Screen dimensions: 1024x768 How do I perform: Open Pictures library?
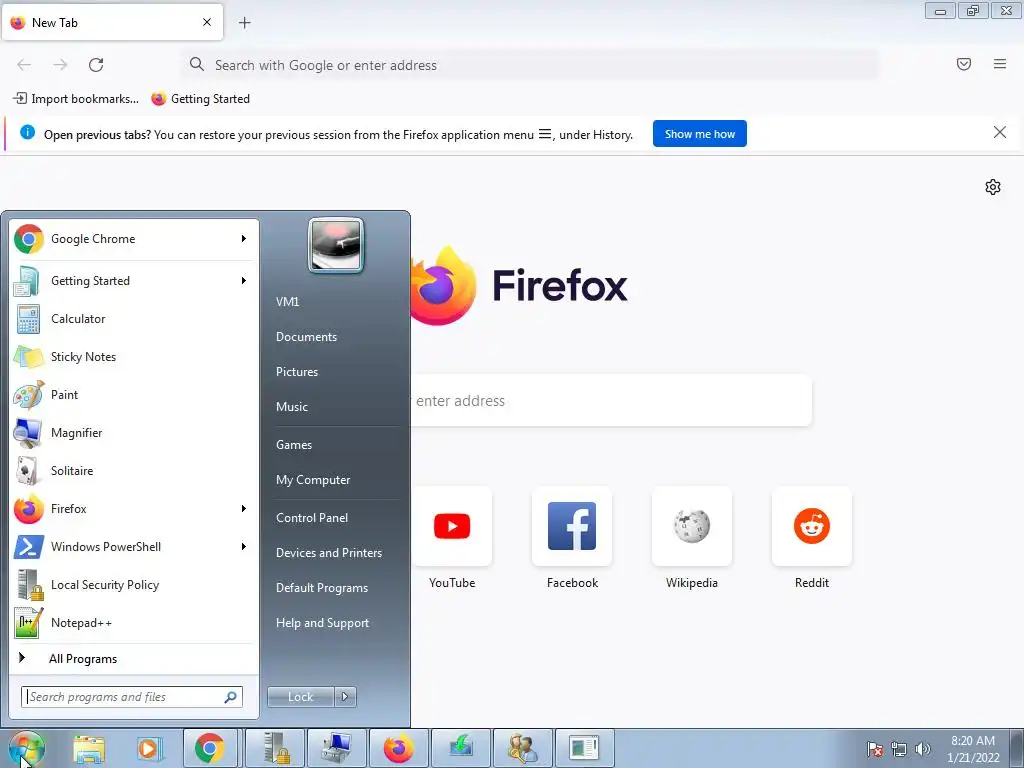297,372
